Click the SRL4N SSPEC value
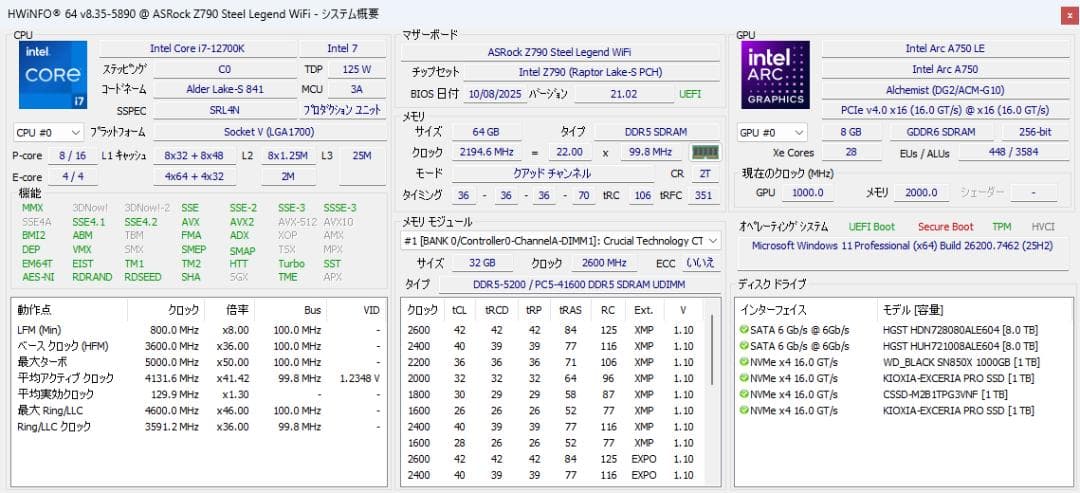This screenshot has width=1080, height=493. (x=225, y=109)
